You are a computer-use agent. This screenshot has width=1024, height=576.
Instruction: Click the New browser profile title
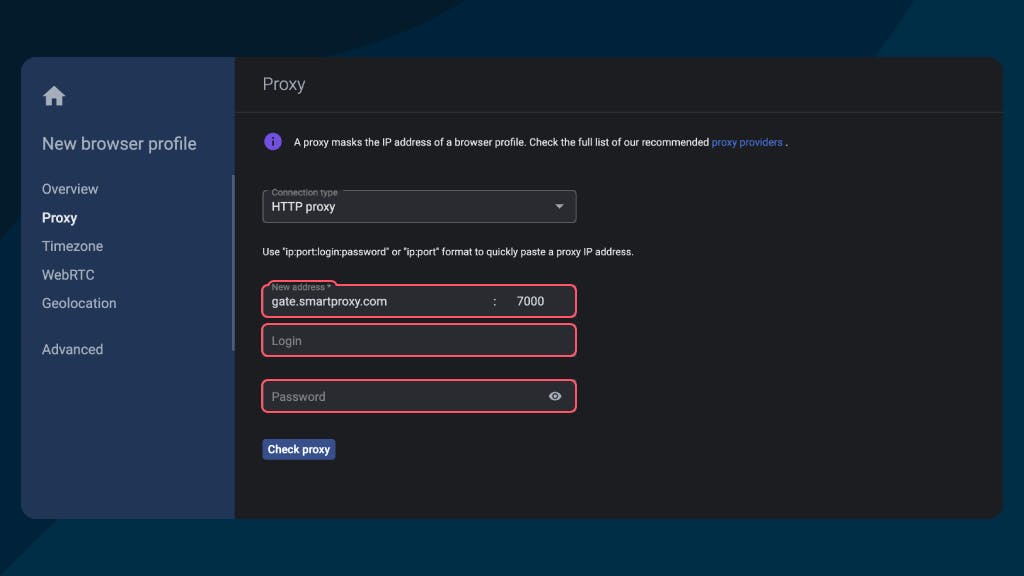click(119, 144)
